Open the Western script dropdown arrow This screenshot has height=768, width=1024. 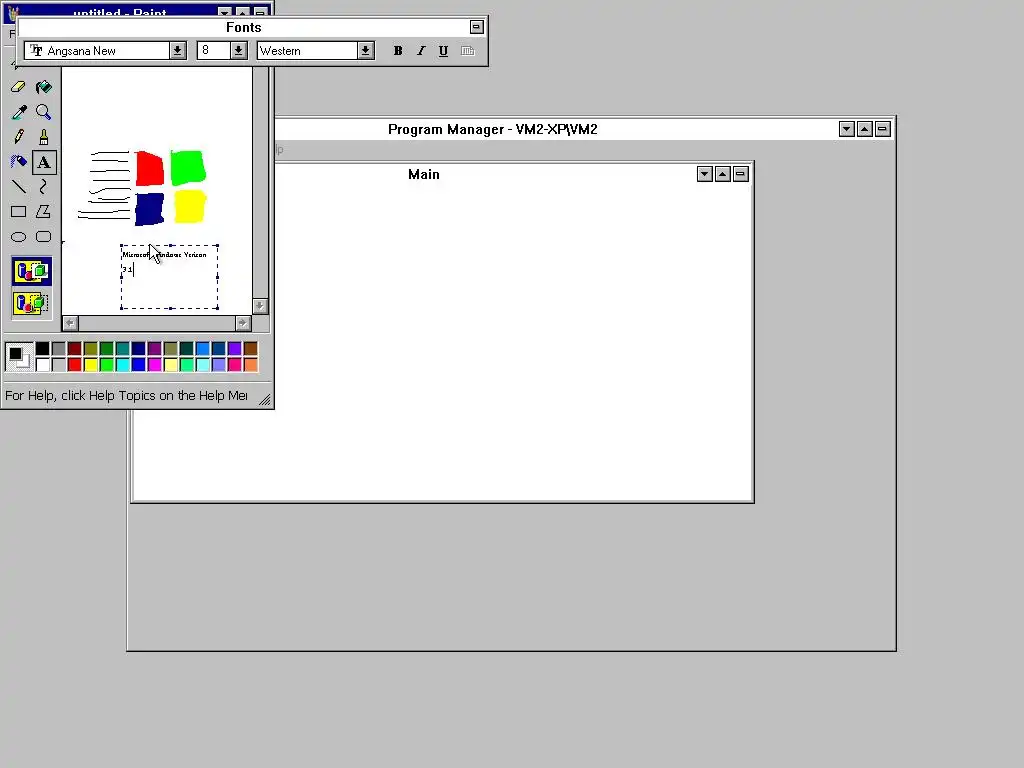coord(365,51)
